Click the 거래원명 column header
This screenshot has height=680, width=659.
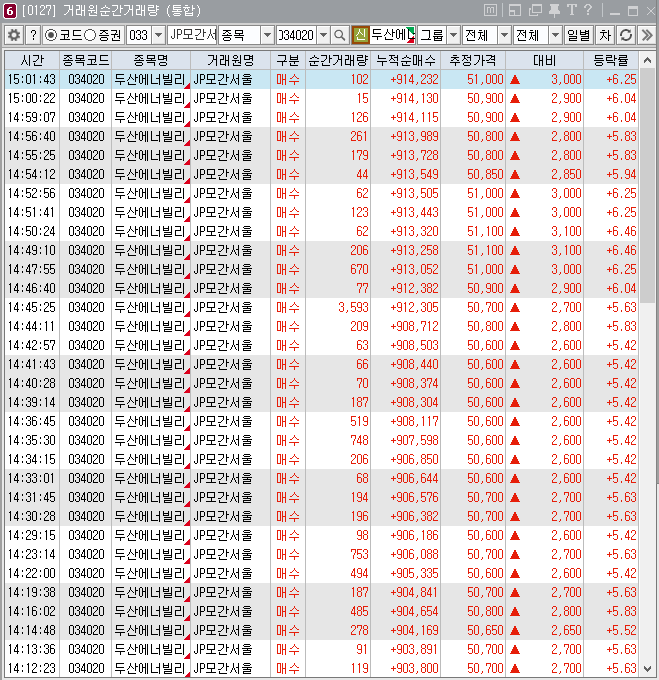(x=230, y=60)
